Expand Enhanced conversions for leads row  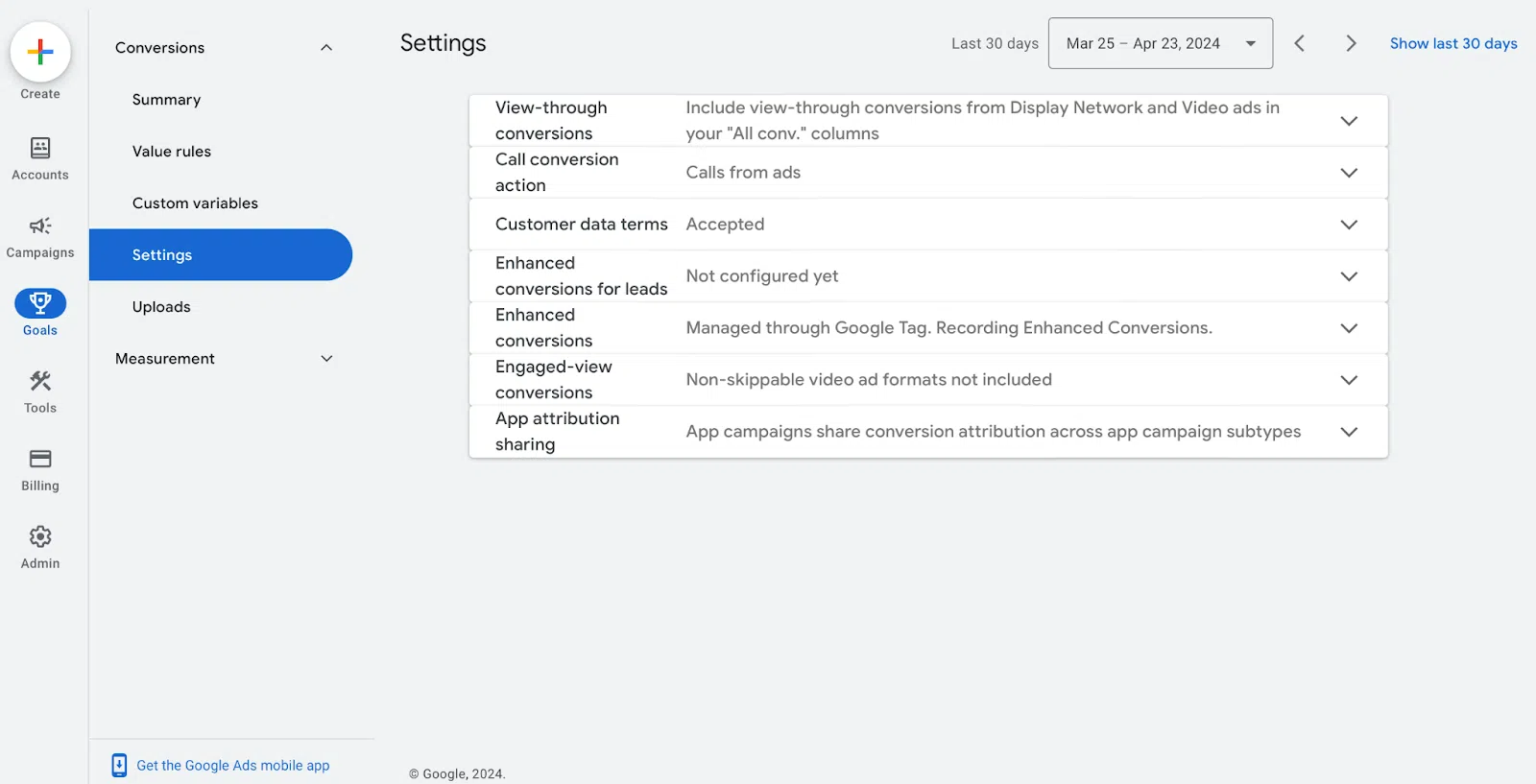(1348, 276)
